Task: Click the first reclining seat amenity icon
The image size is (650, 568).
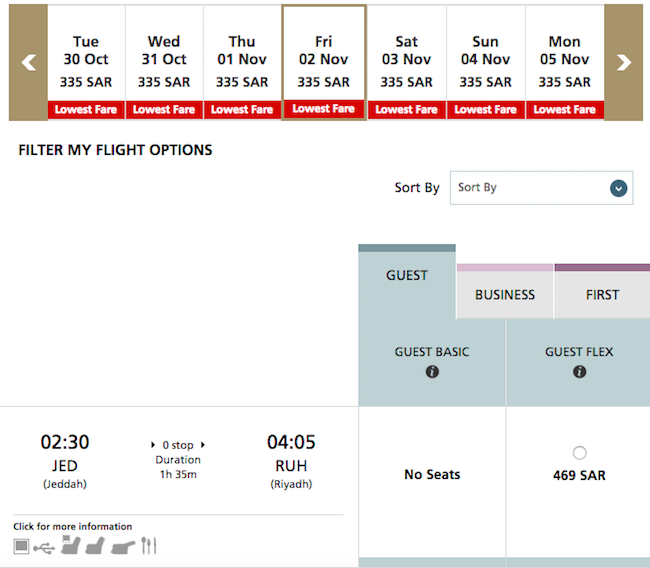Action: pyautogui.click(x=70, y=545)
